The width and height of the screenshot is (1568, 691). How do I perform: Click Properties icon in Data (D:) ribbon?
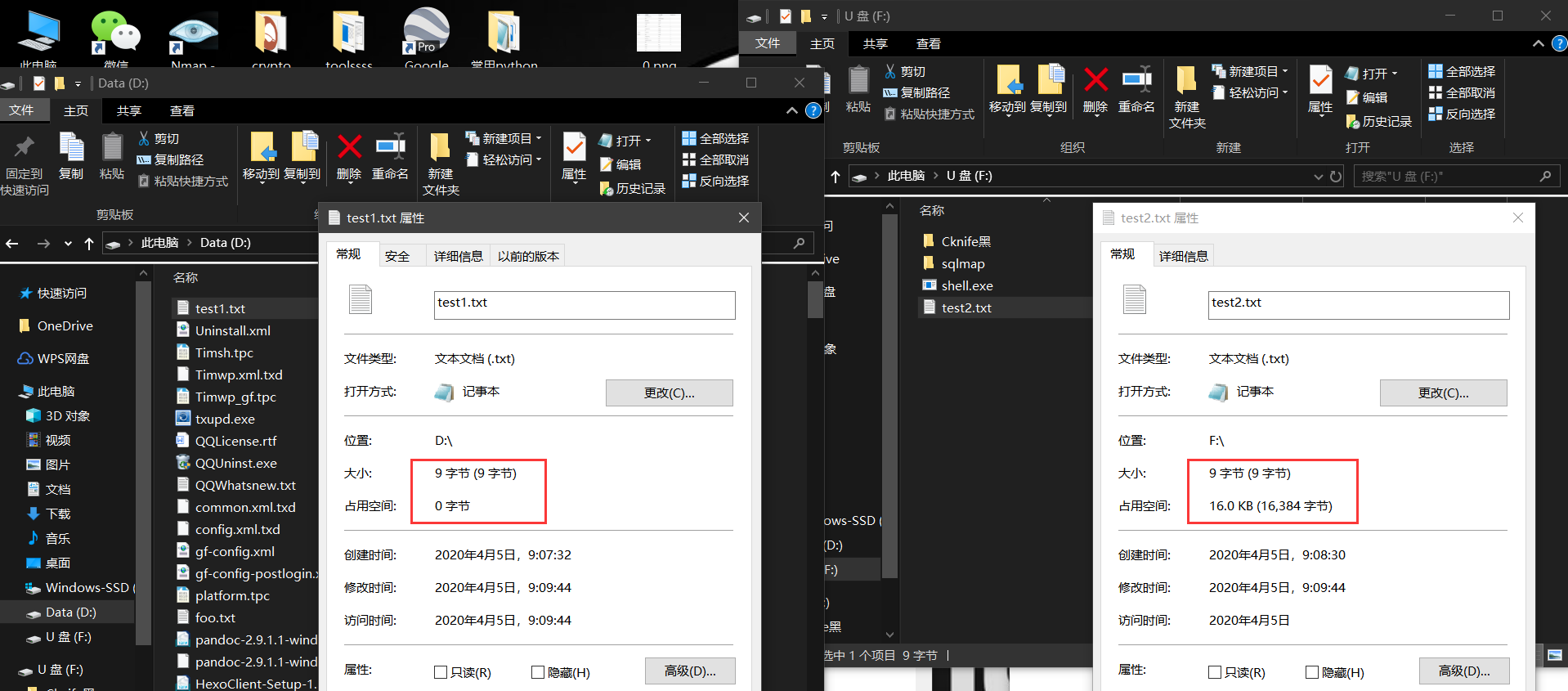(574, 147)
